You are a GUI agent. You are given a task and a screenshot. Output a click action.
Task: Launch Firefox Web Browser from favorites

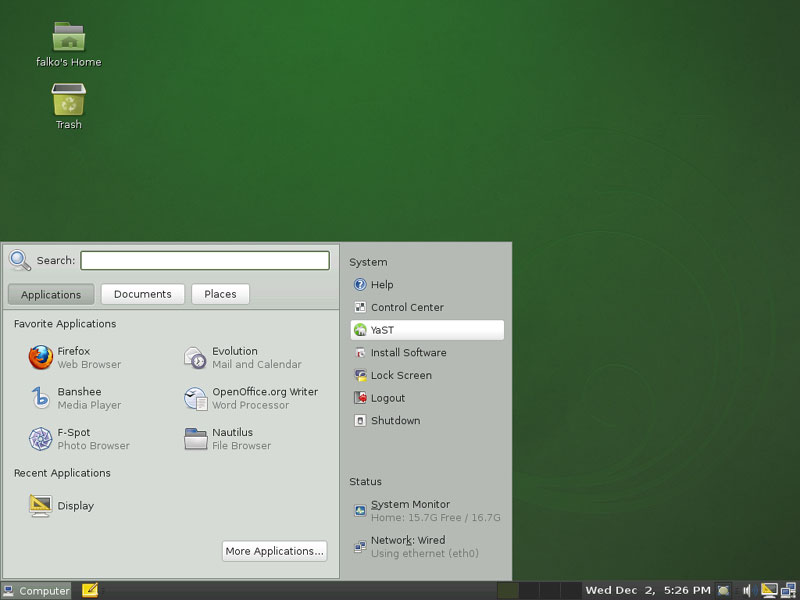click(76, 357)
